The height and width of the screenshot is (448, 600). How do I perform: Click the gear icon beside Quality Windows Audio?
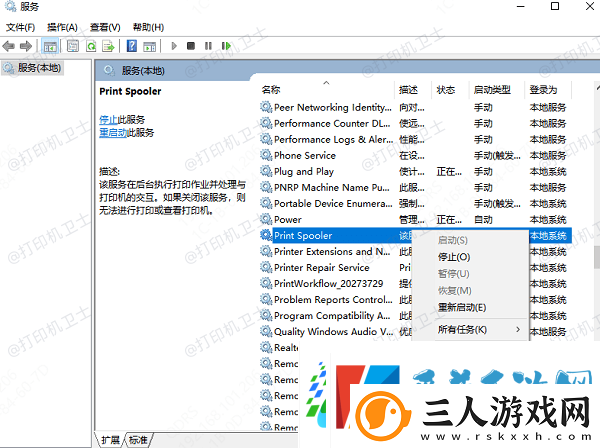(x=266, y=331)
